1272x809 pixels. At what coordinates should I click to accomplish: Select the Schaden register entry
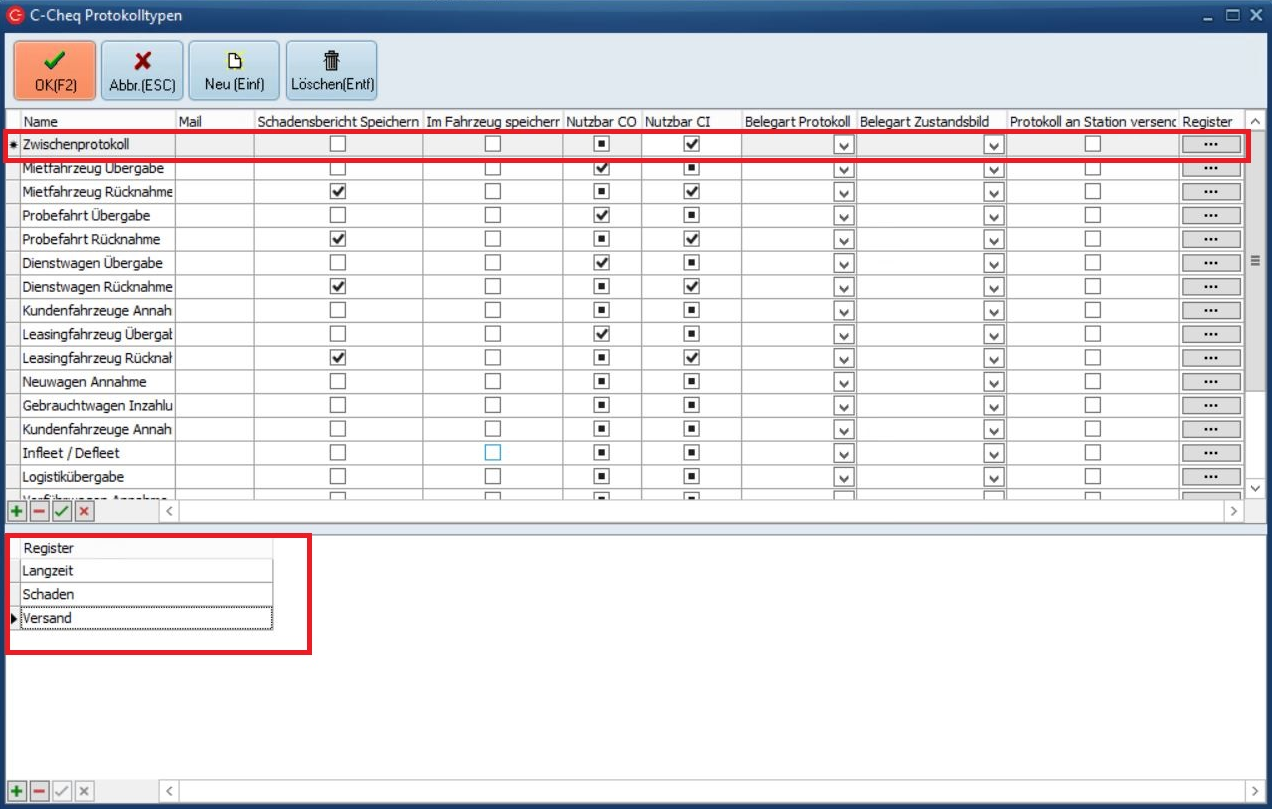[x=140, y=594]
